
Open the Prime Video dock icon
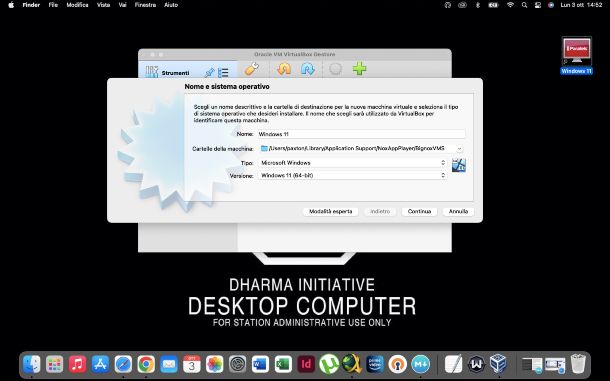point(375,364)
